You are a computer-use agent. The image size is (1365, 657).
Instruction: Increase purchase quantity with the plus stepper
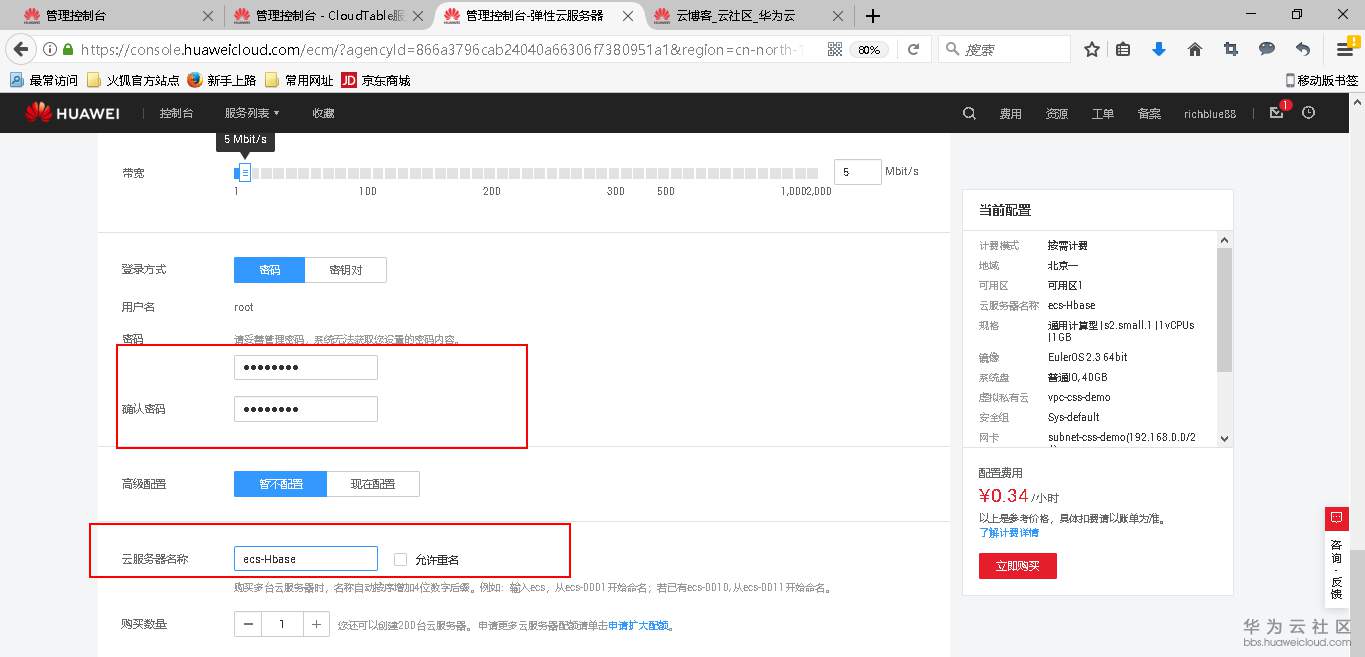(317, 623)
